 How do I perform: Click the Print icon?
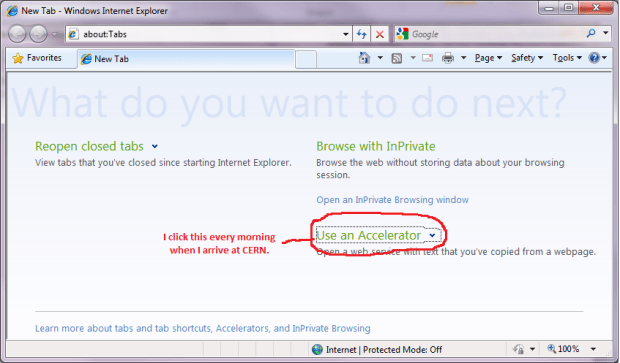tap(448, 58)
